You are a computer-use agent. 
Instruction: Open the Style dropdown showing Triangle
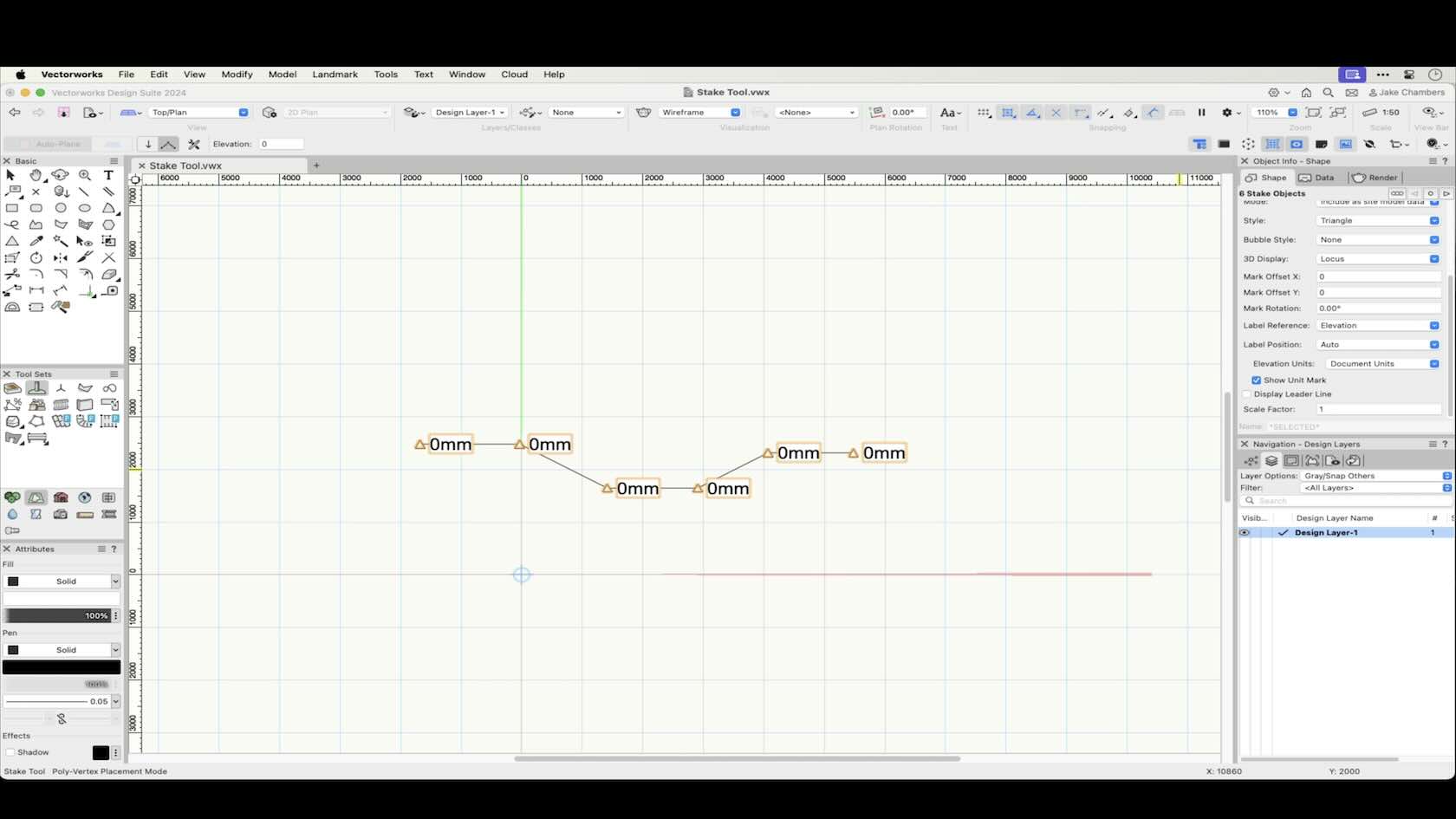[1378, 221]
